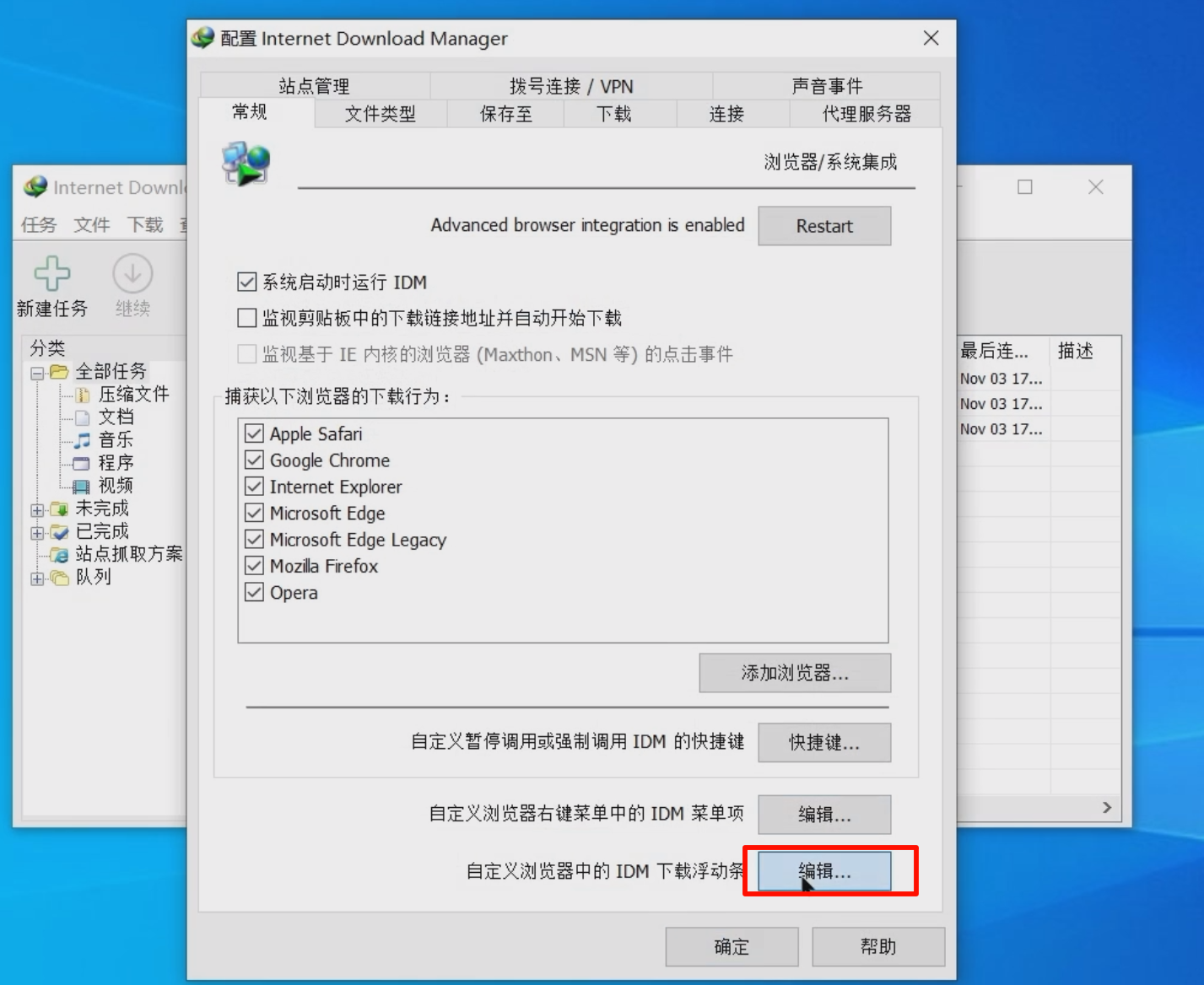1204x985 pixels.
Task: Click the browser integration icon in the config dialog
Action: pyautogui.click(x=246, y=164)
